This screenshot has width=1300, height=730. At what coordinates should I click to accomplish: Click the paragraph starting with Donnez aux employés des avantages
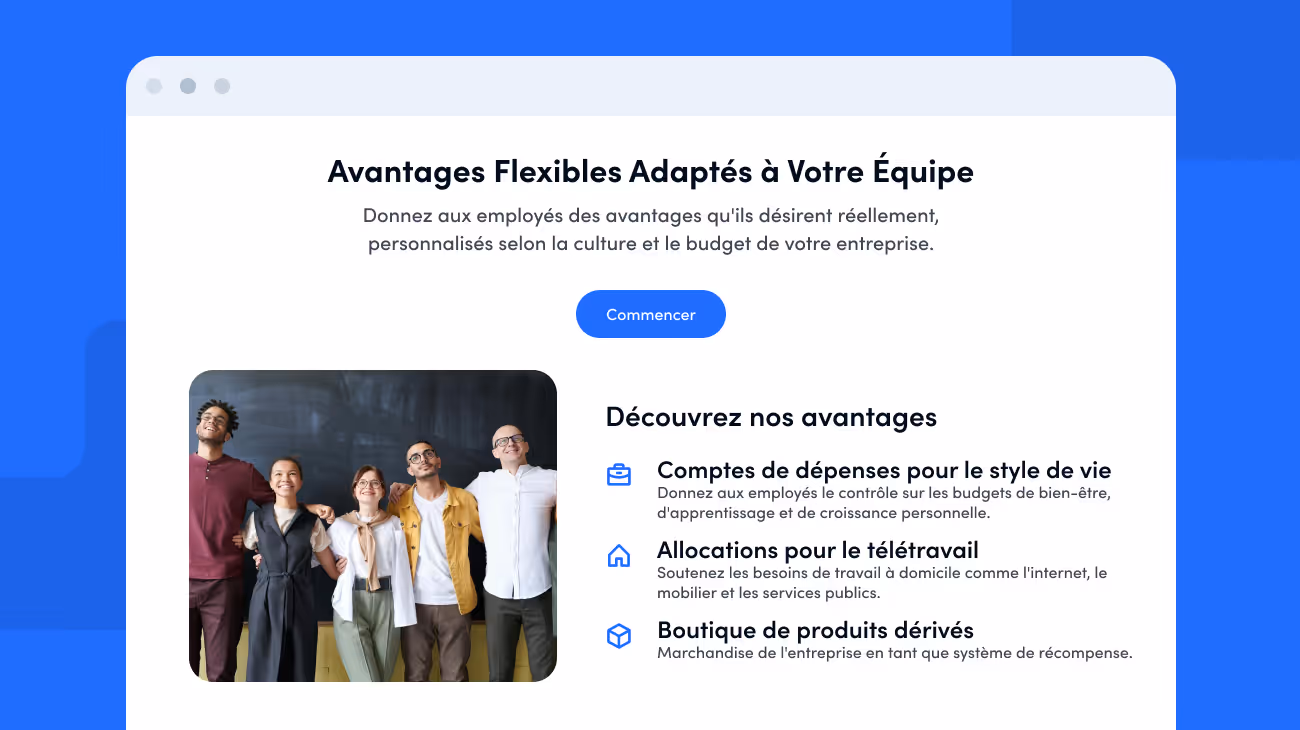coord(651,229)
